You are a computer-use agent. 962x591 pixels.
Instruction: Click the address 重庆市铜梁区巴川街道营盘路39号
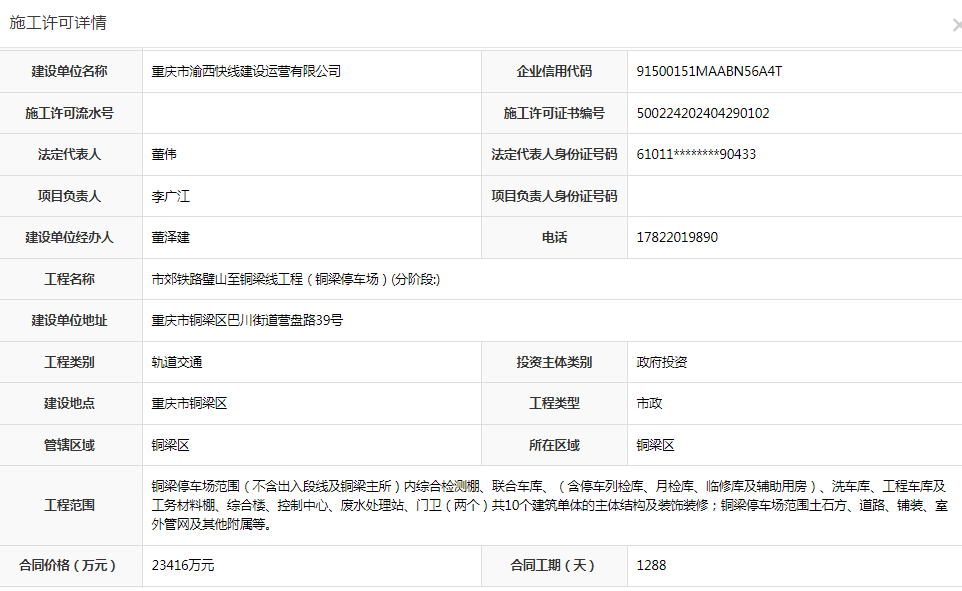pyautogui.click(x=247, y=321)
